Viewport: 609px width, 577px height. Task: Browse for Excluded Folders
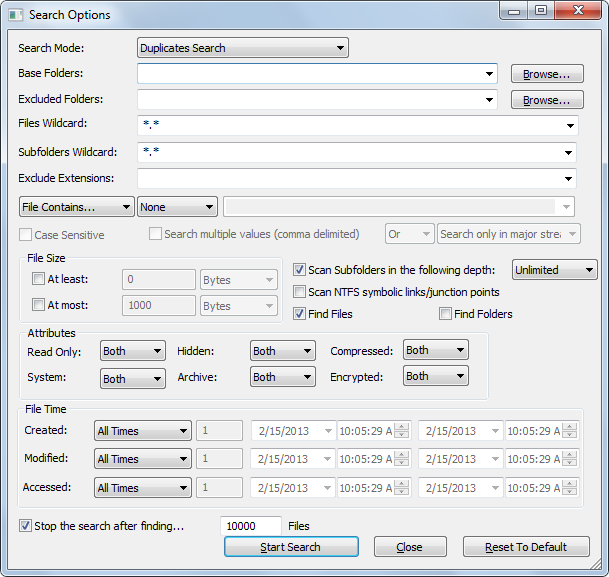(x=547, y=100)
